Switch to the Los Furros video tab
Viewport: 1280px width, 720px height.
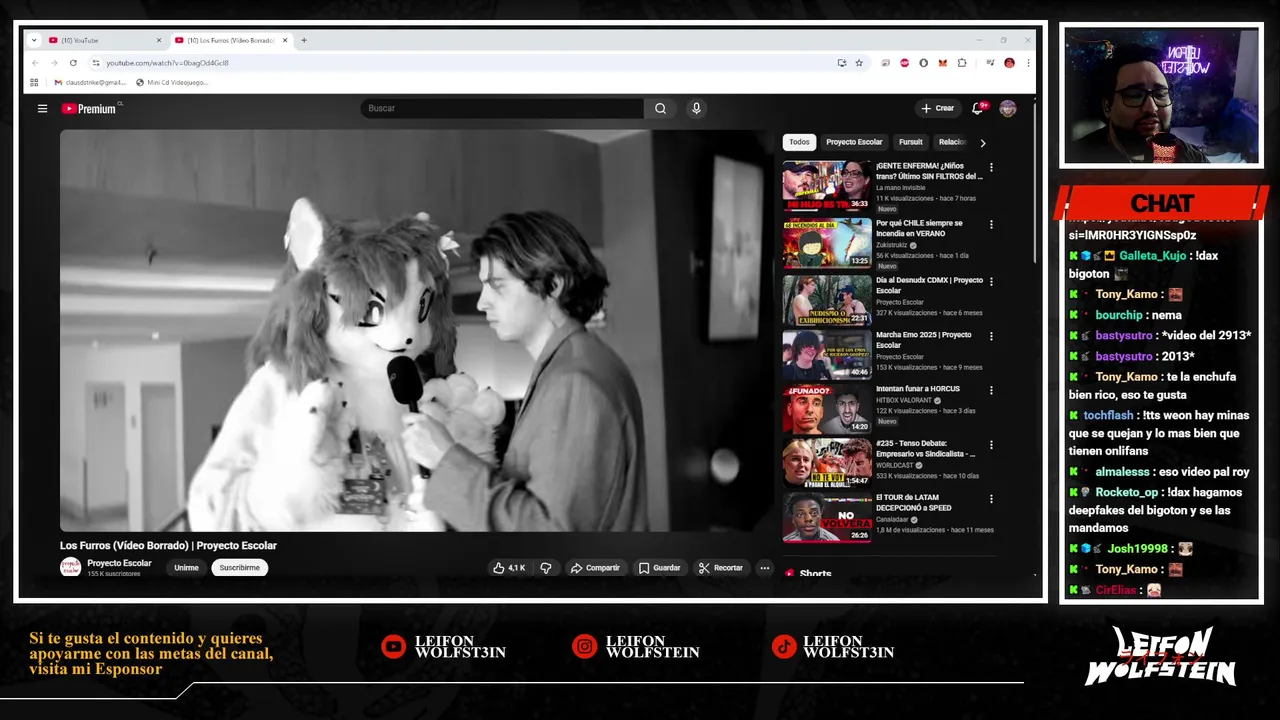tap(230, 40)
